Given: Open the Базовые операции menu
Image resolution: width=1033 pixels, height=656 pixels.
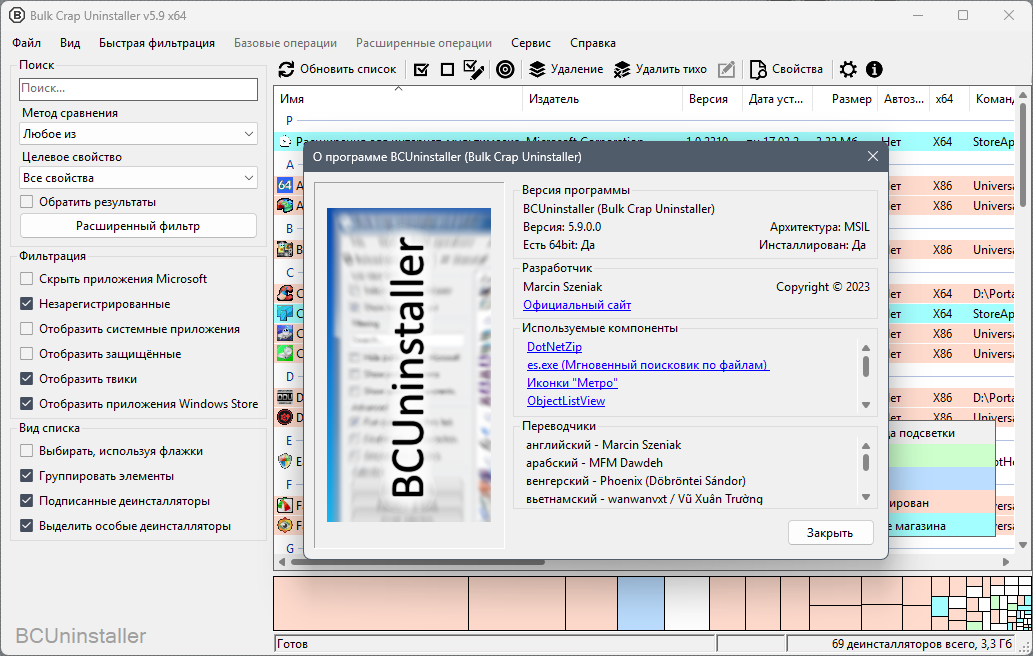Looking at the screenshot, I should 285,43.
